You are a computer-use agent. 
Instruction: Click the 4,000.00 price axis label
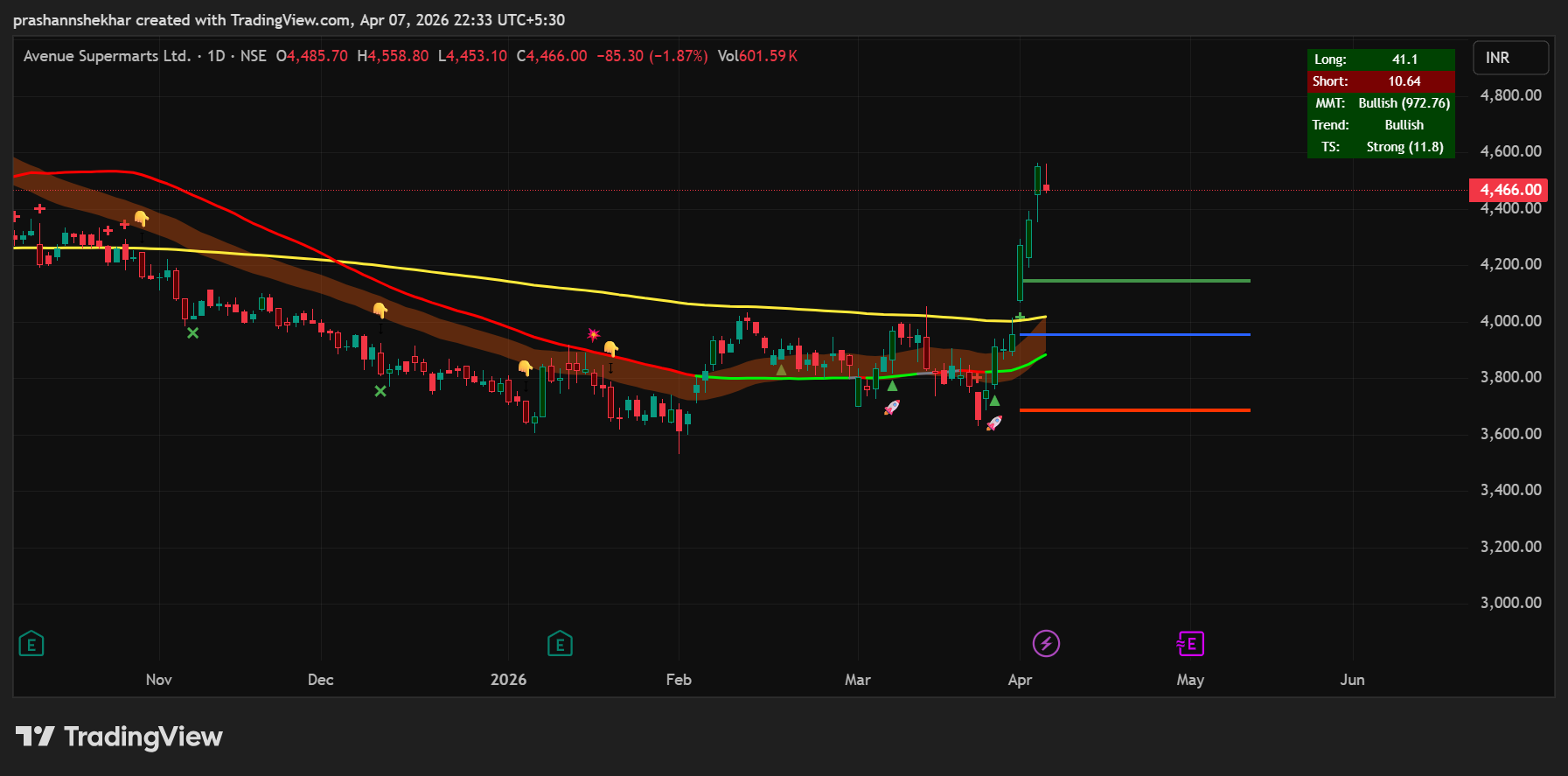pyautogui.click(x=1510, y=321)
